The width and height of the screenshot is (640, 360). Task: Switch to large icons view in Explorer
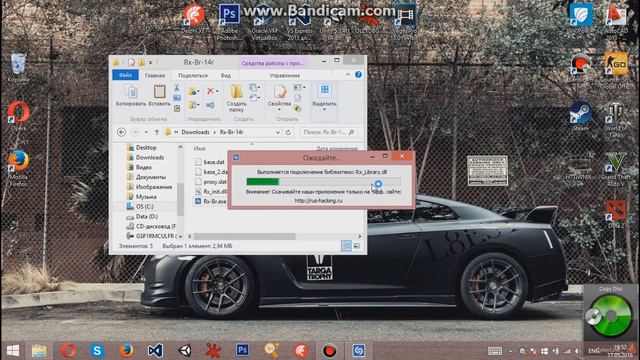coord(356,246)
